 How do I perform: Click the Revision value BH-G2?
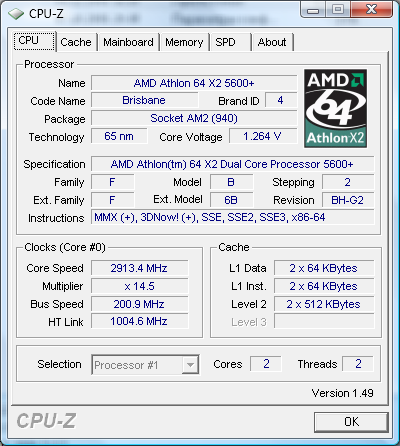coord(348,200)
